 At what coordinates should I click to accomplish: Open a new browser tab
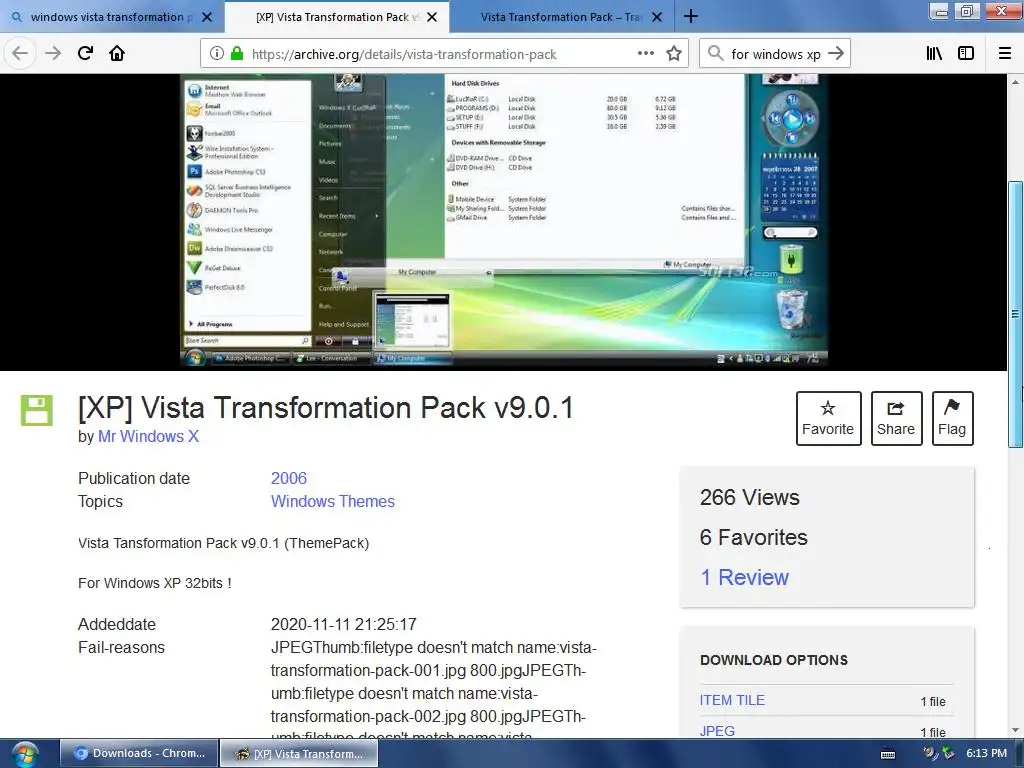coord(691,16)
